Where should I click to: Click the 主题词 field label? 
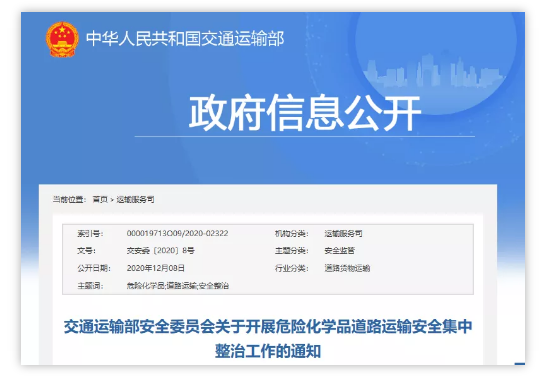click(90, 286)
